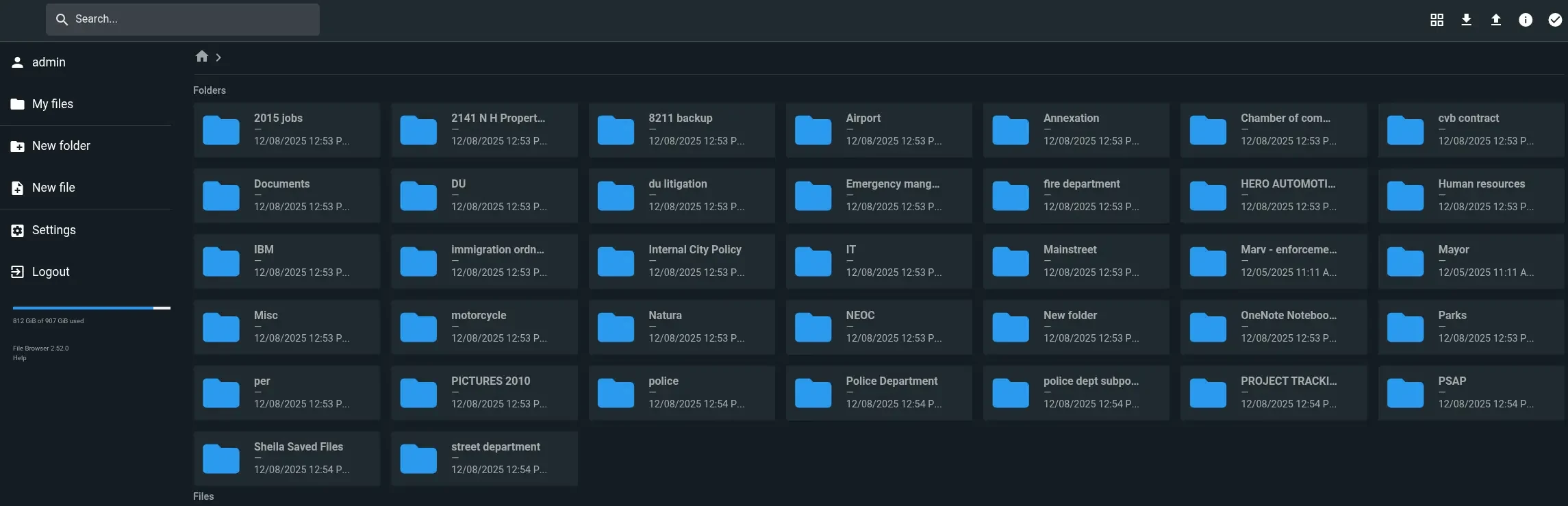Select the Sheila Saved Files folder
The width and height of the screenshot is (1568, 506).
pos(286,458)
